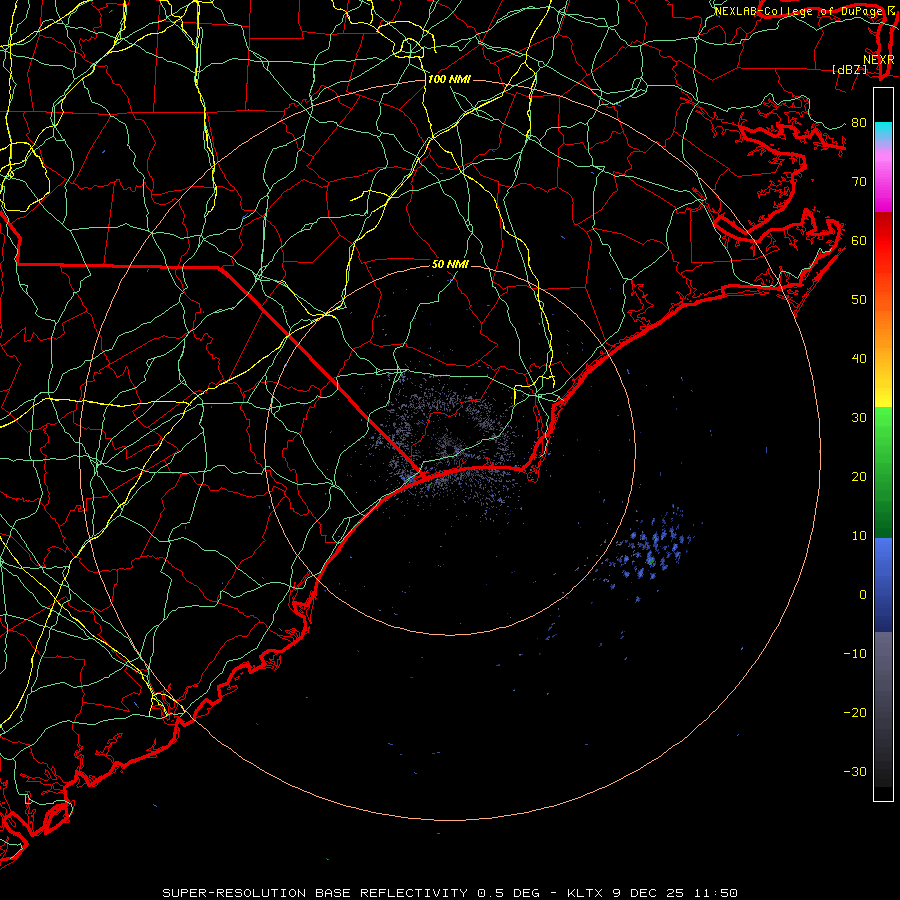Click the '50' value on color scale
This screenshot has height=900, width=900.
(x=859, y=300)
